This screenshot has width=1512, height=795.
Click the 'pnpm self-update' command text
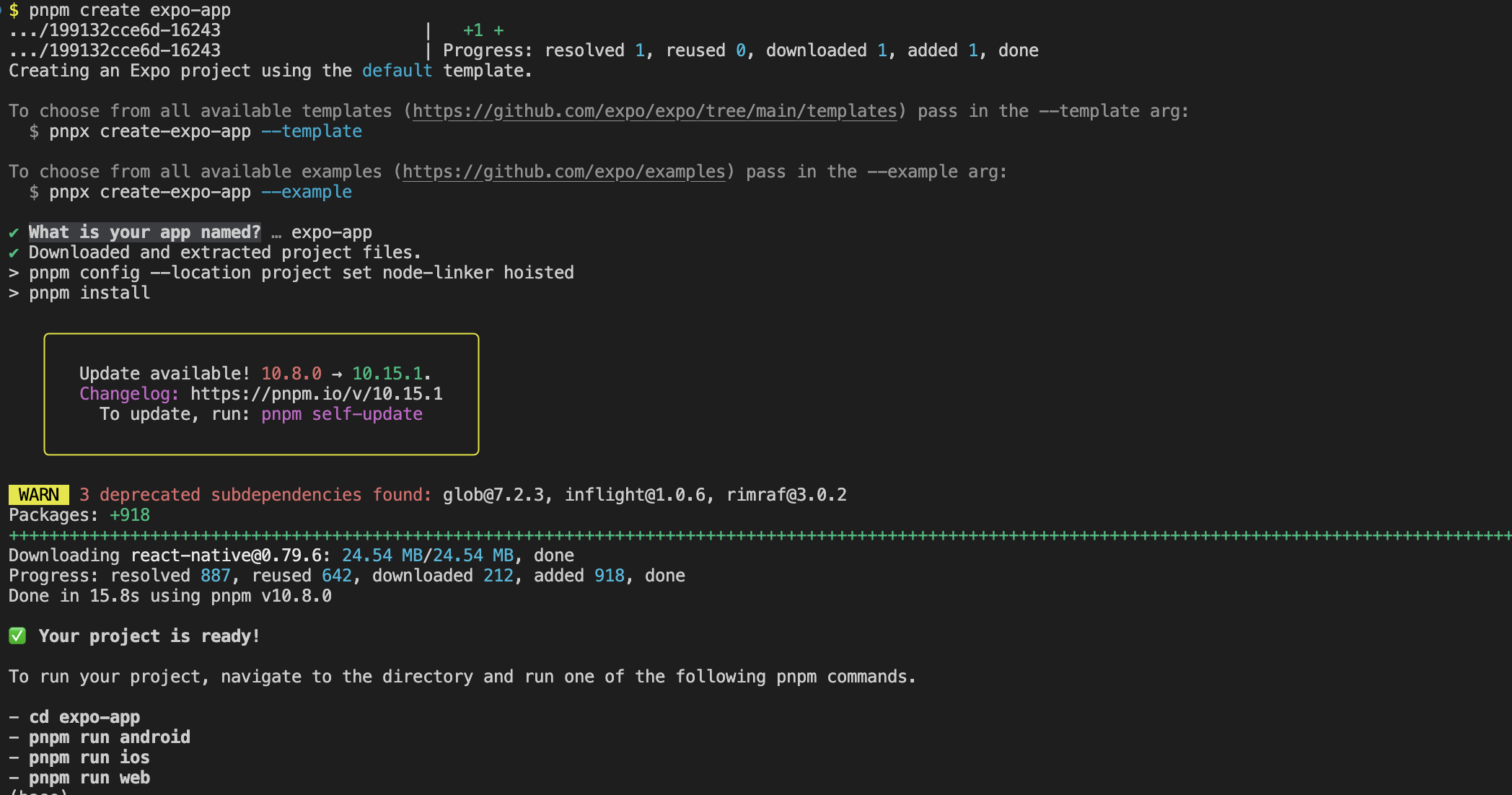(342, 414)
